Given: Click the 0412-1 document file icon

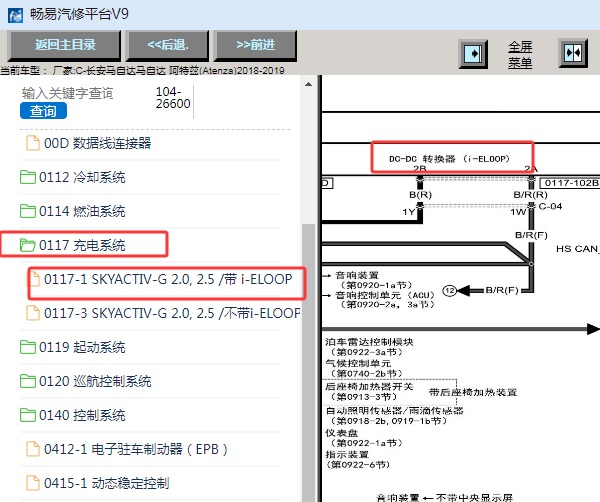Looking at the screenshot, I should [x=33, y=449].
